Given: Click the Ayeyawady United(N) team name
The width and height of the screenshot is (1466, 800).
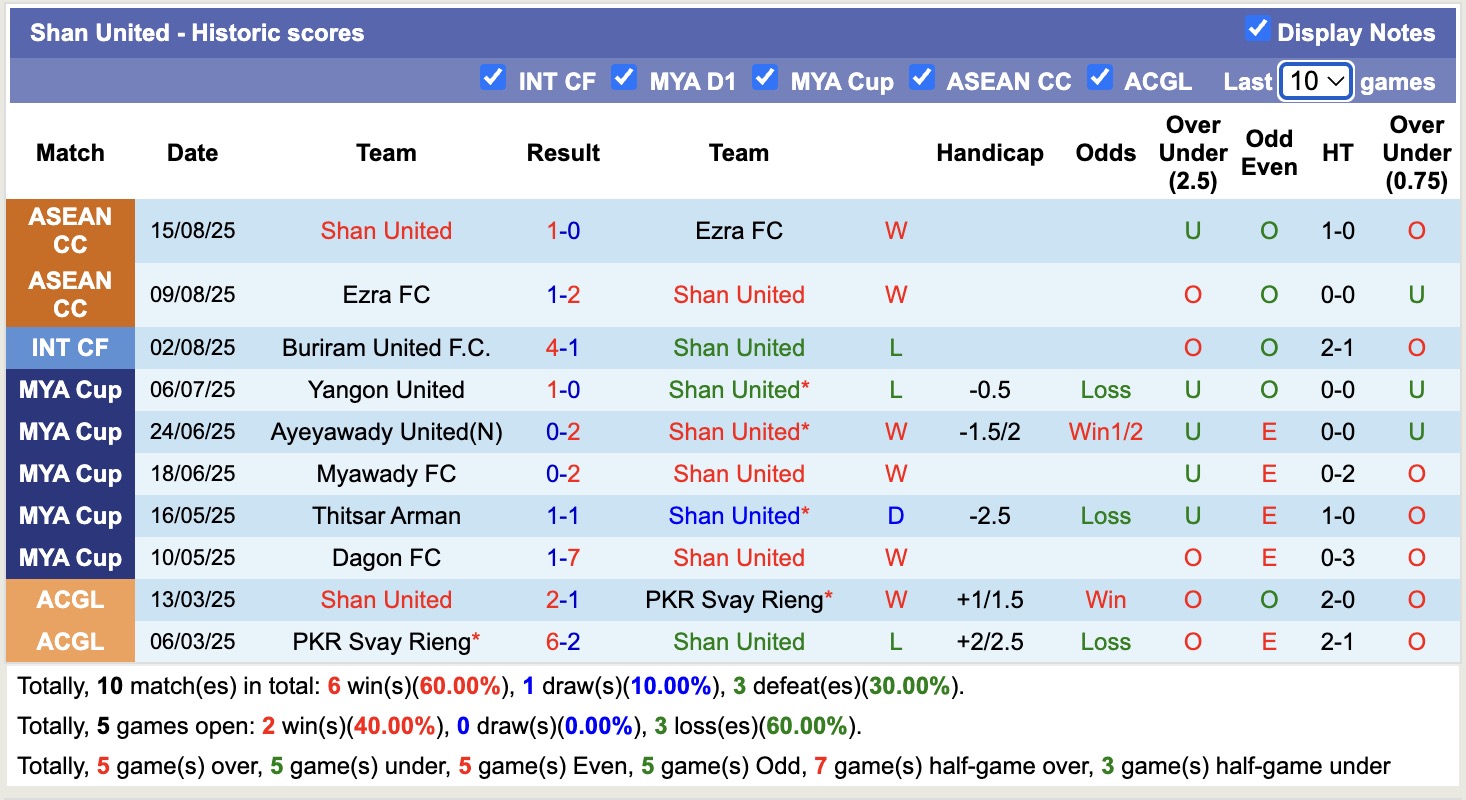Looking at the screenshot, I should (x=386, y=431).
